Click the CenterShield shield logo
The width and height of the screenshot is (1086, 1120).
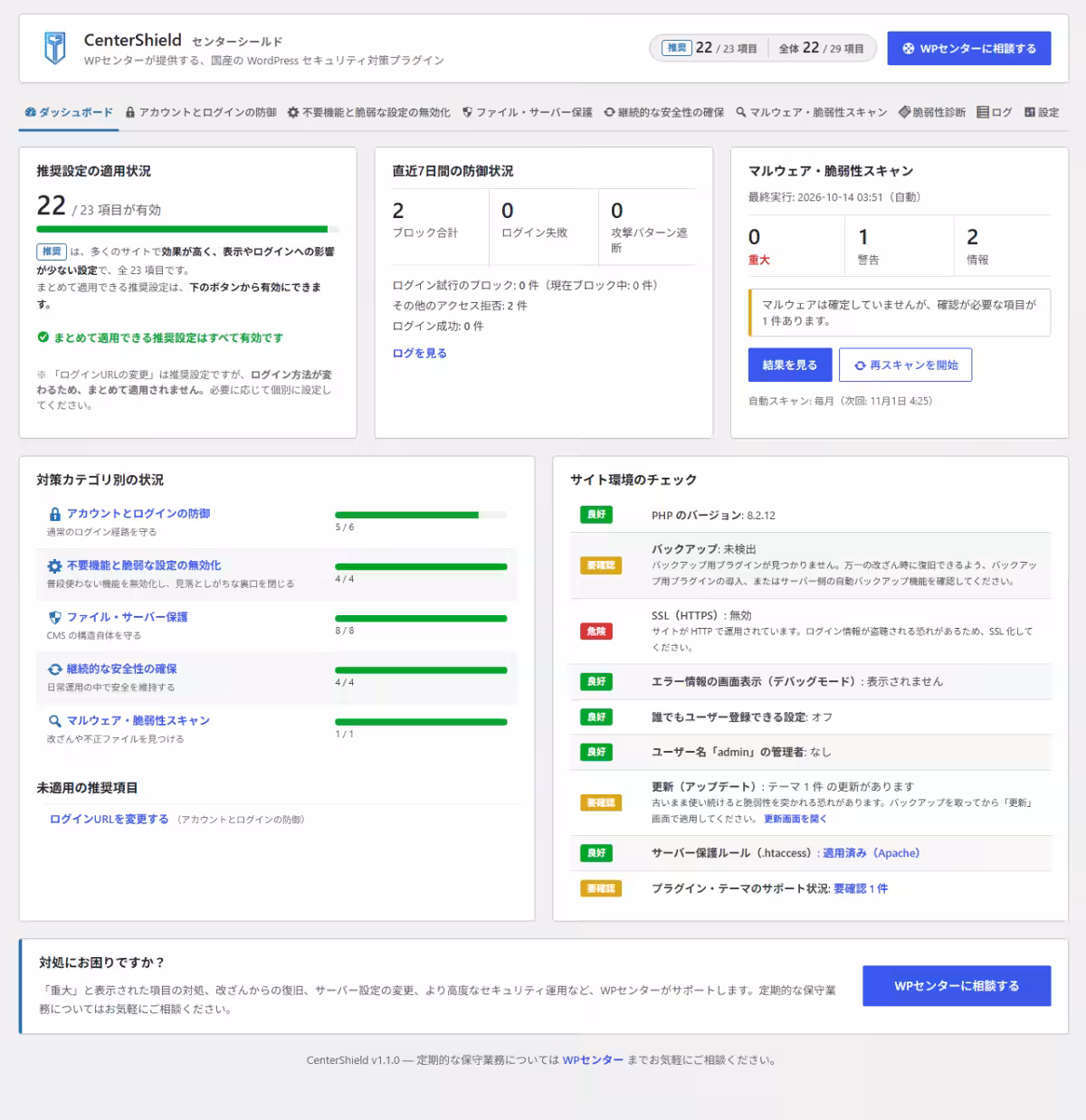55,48
